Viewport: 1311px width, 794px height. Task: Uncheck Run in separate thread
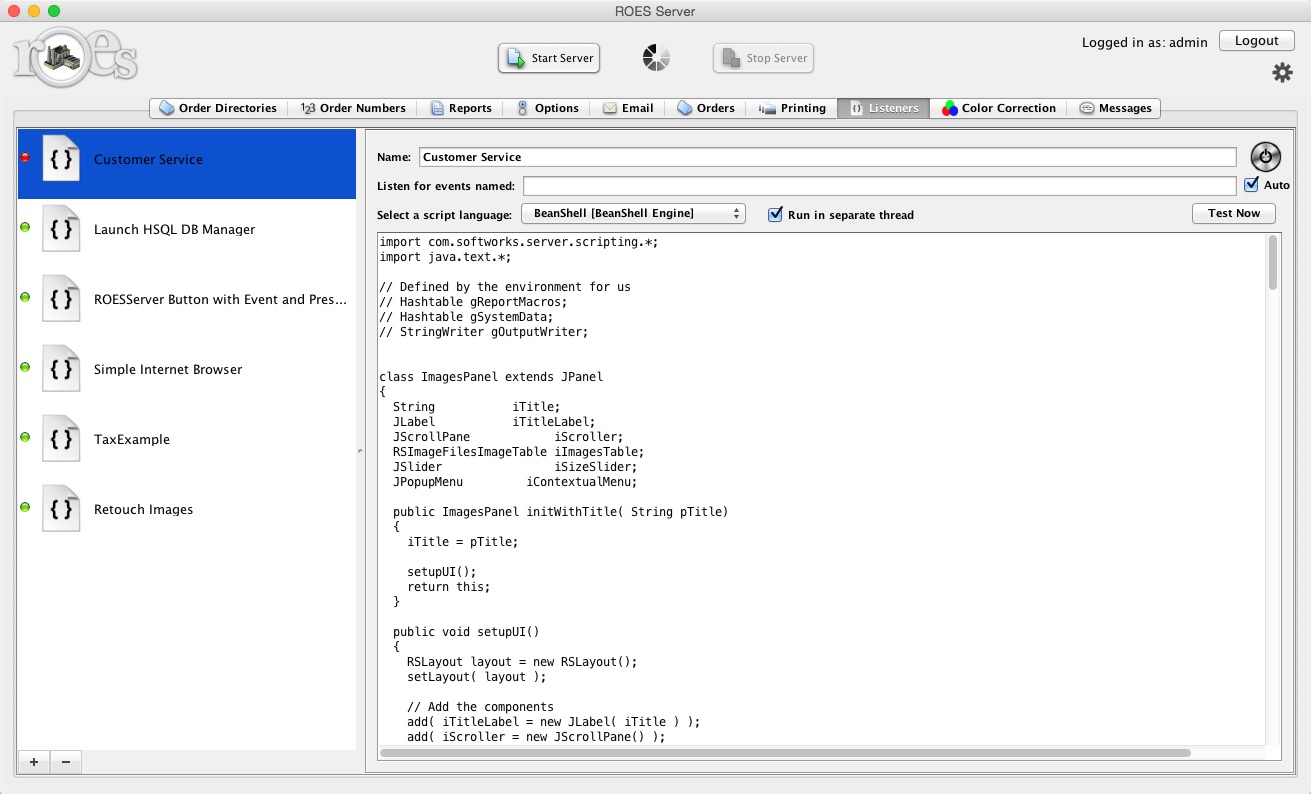click(775, 214)
